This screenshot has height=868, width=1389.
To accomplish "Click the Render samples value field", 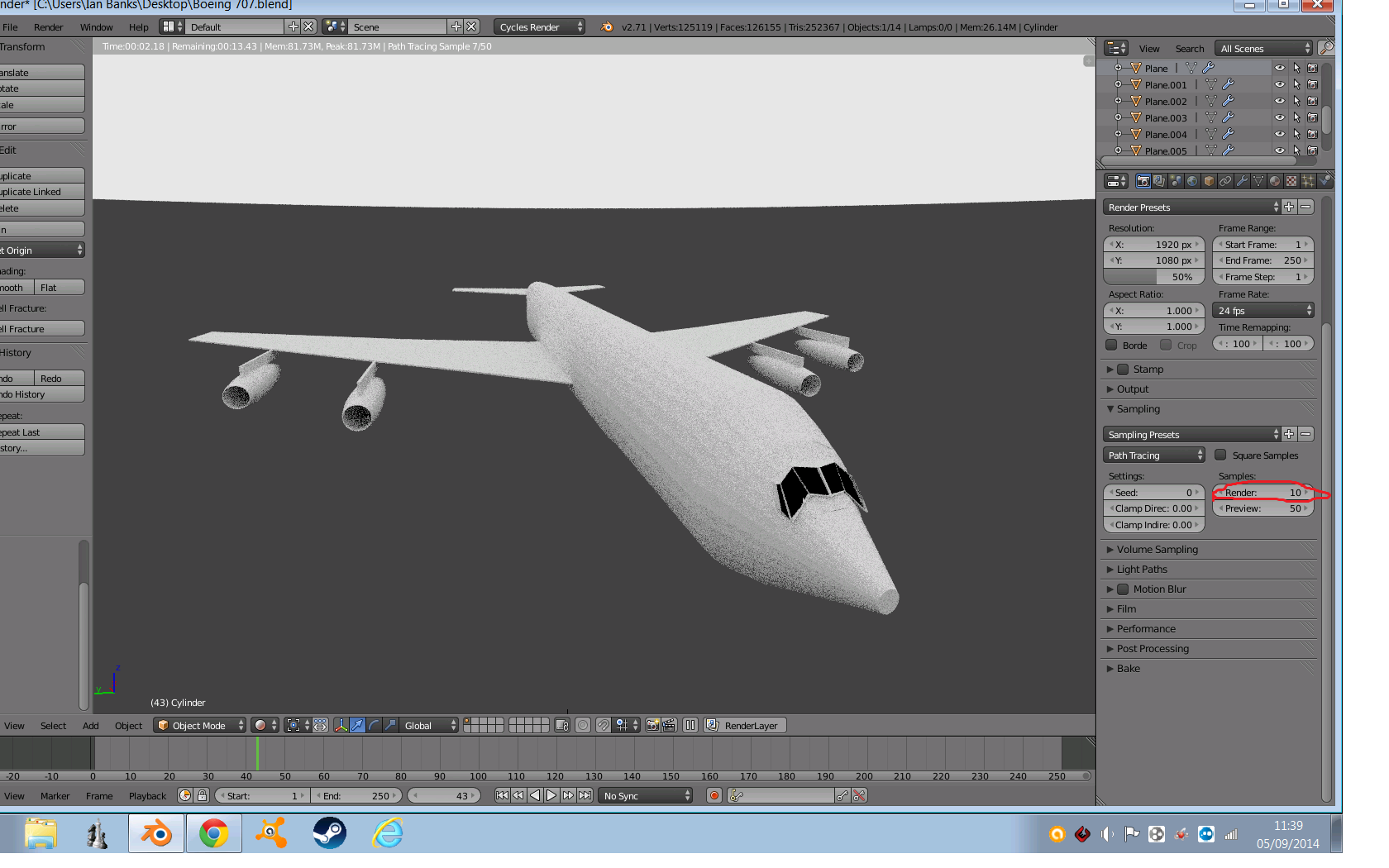I will tap(1263, 492).
